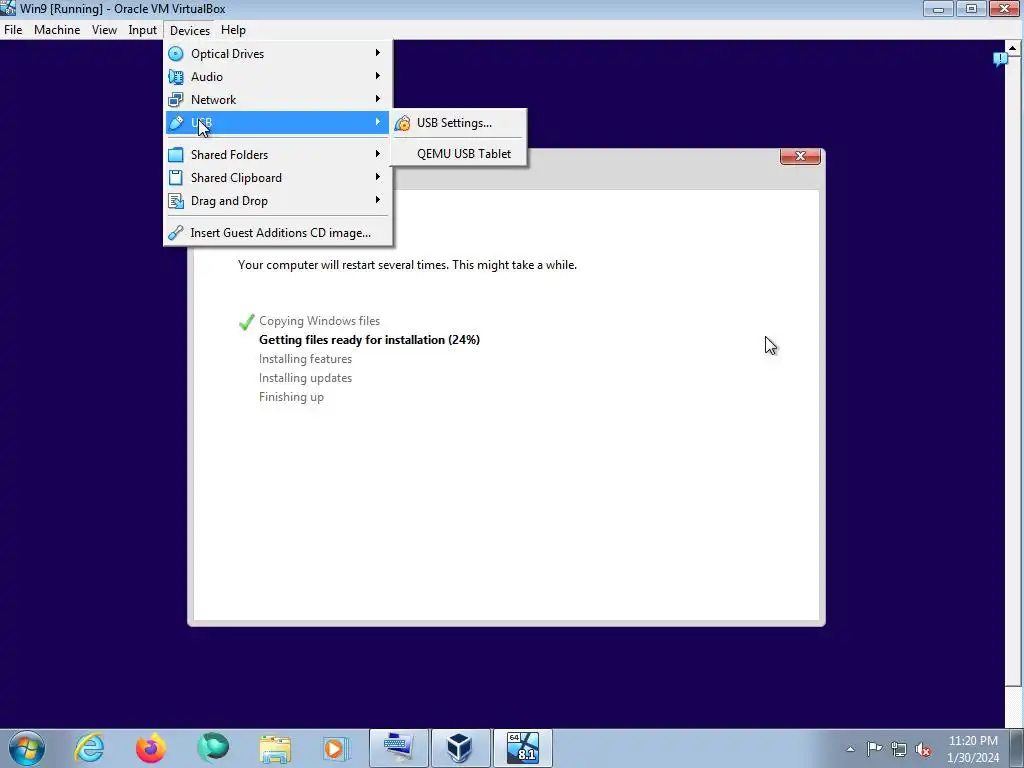This screenshot has height=768, width=1024.
Task: Expand USB submenu arrow
Action: click(377, 122)
